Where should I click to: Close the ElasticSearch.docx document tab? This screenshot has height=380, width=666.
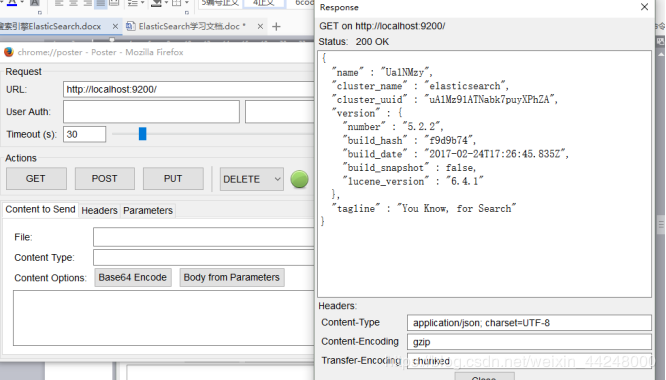[115, 26]
